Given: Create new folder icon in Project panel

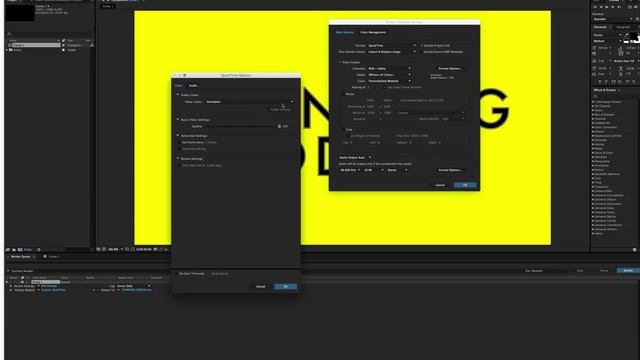Looking at the screenshot, I should point(14,249).
